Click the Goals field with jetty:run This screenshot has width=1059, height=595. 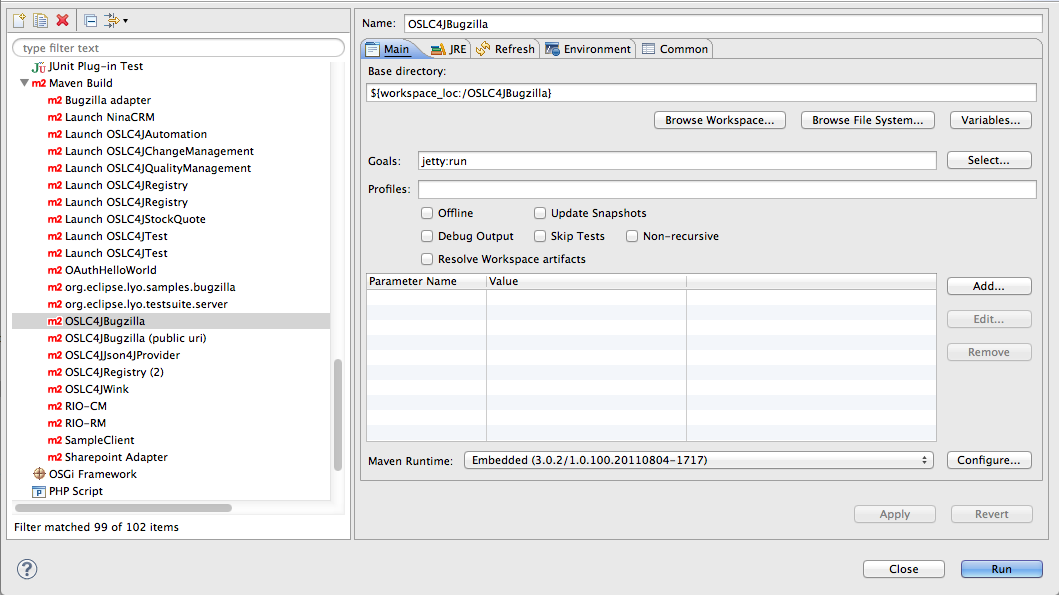pos(677,161)
